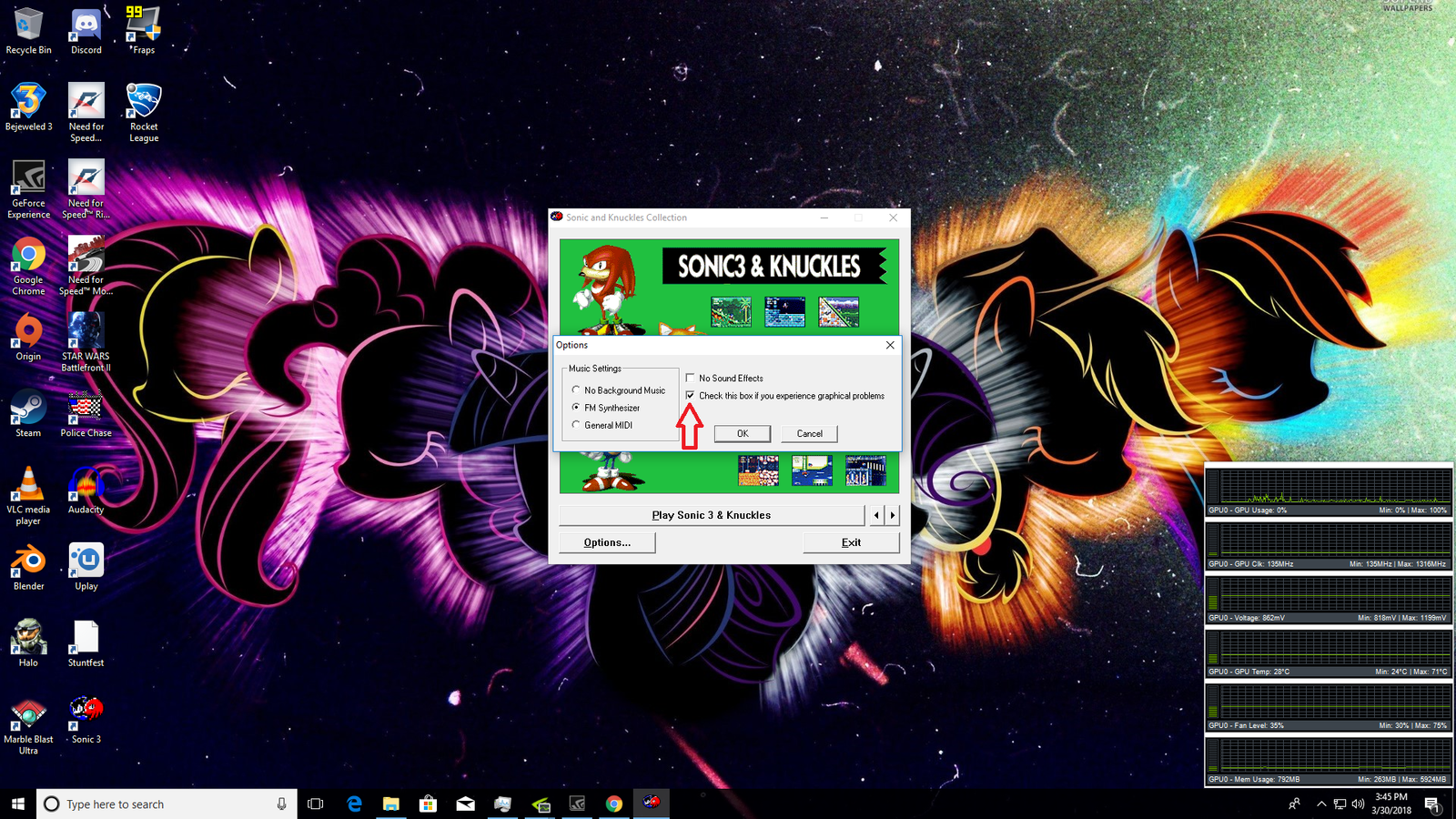Select the Bejeweled 3 desktop icon

pyautogui.click(x=28, y=107)
